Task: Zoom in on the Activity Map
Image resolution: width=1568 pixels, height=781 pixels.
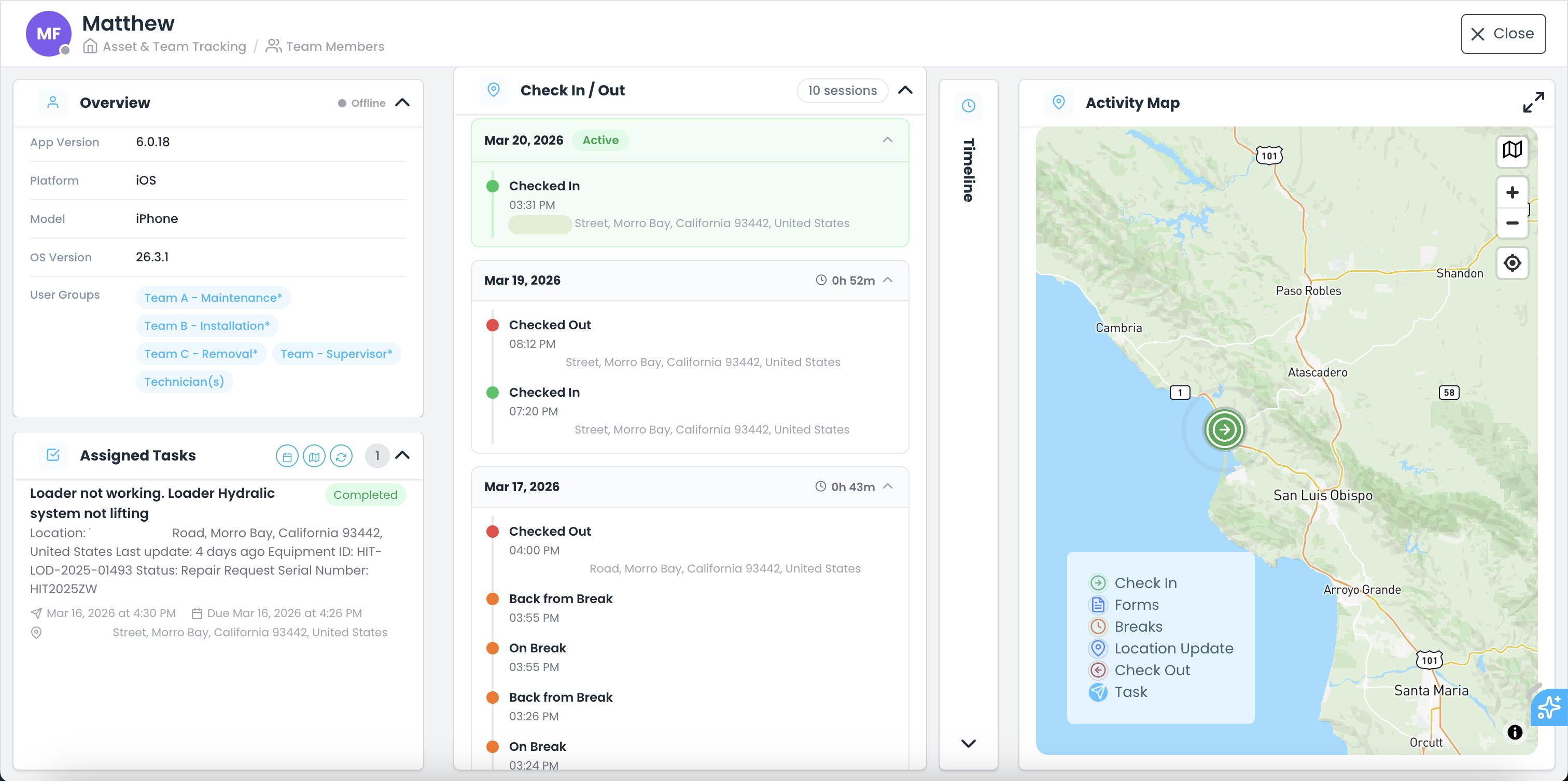Action: coord(1512,193)
